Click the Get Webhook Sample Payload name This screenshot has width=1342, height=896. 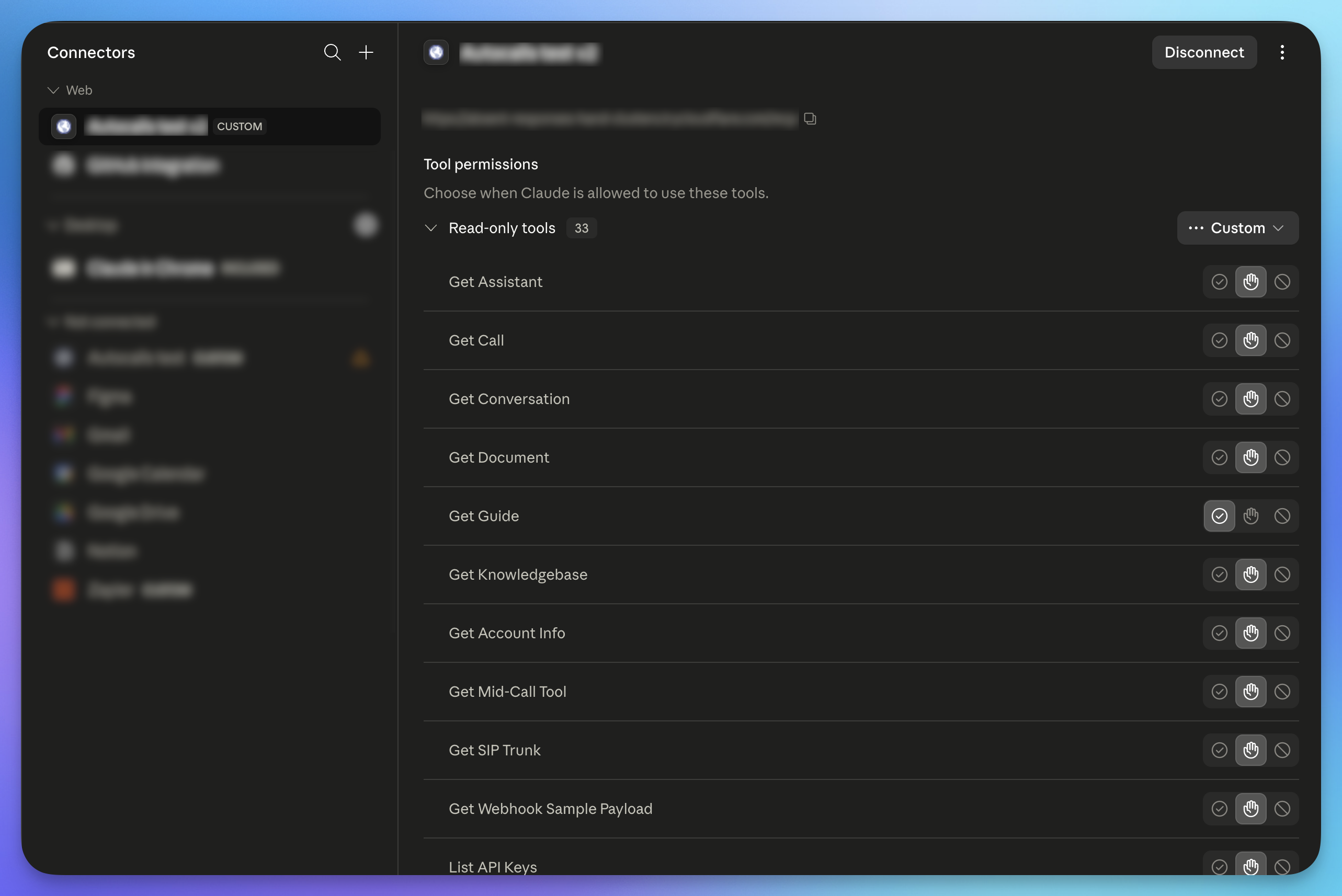coord(550,809)
